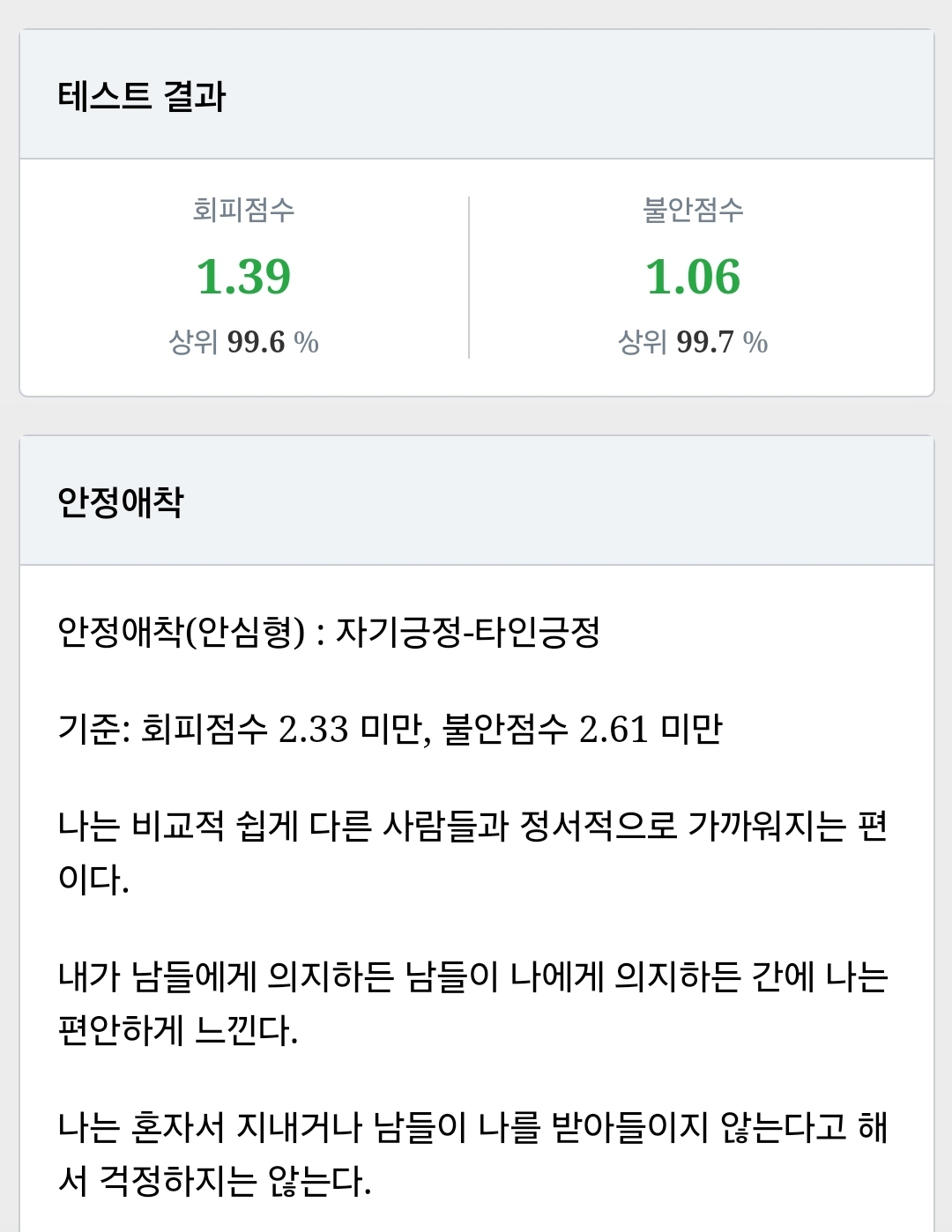Click the "안정애착" section heading
This screenshot has height=1232, width=952.
pyautogui.click(x=121, y=502)
